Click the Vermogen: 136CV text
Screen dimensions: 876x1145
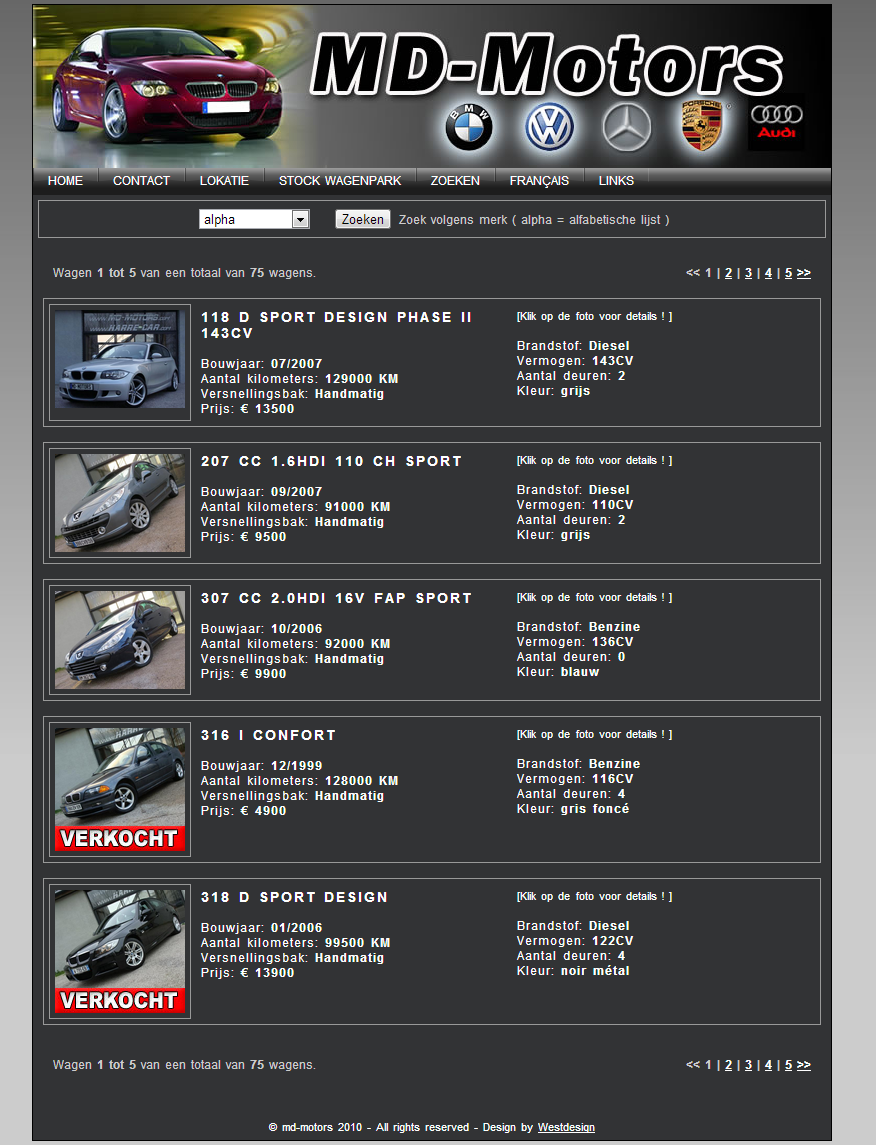(575, 642)
